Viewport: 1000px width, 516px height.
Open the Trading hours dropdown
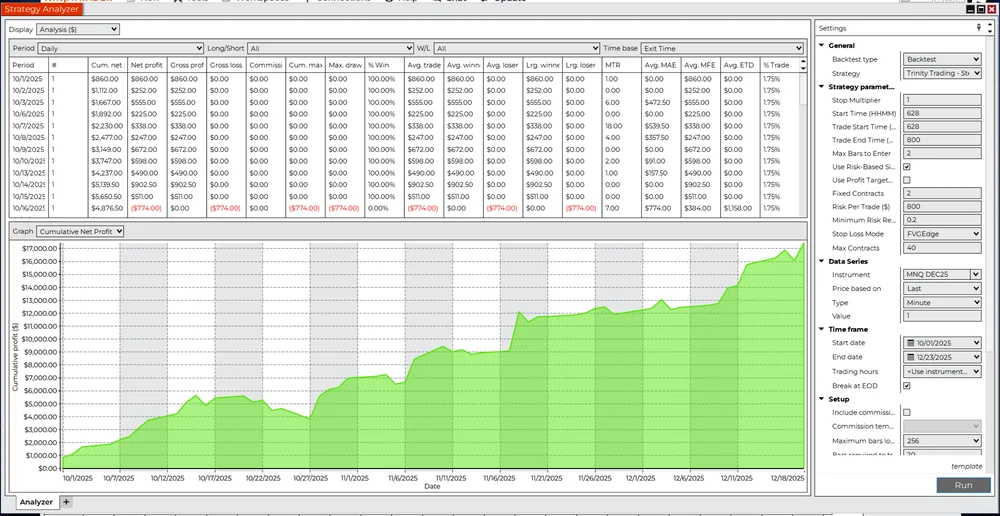click(x=942, y=371)
